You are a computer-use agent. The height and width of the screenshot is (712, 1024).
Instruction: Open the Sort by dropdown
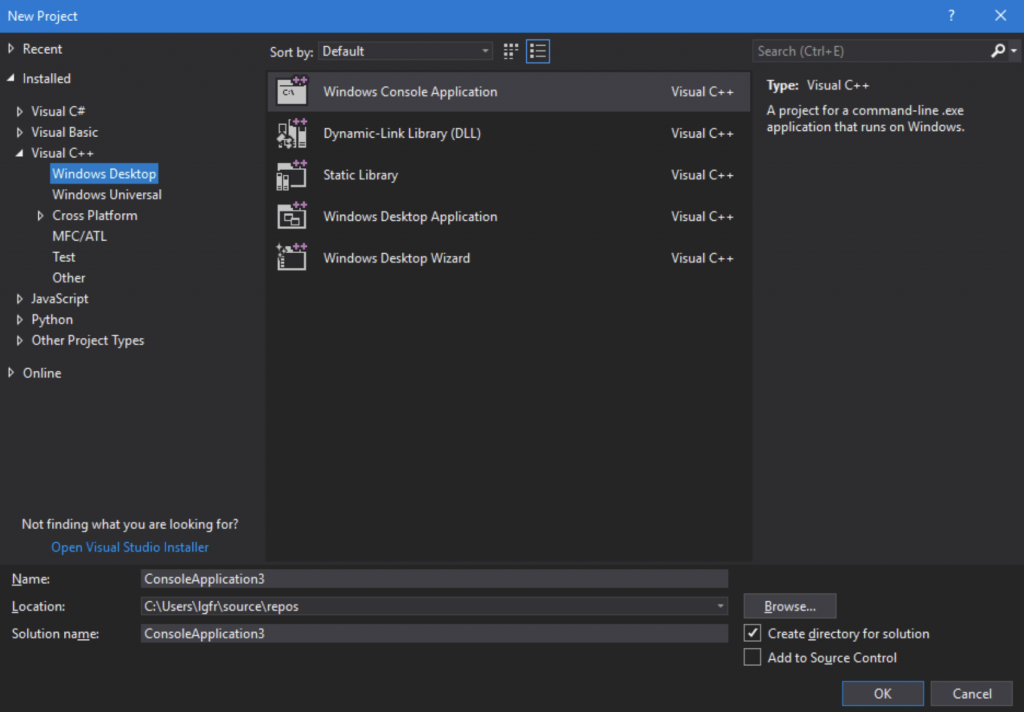486,50
